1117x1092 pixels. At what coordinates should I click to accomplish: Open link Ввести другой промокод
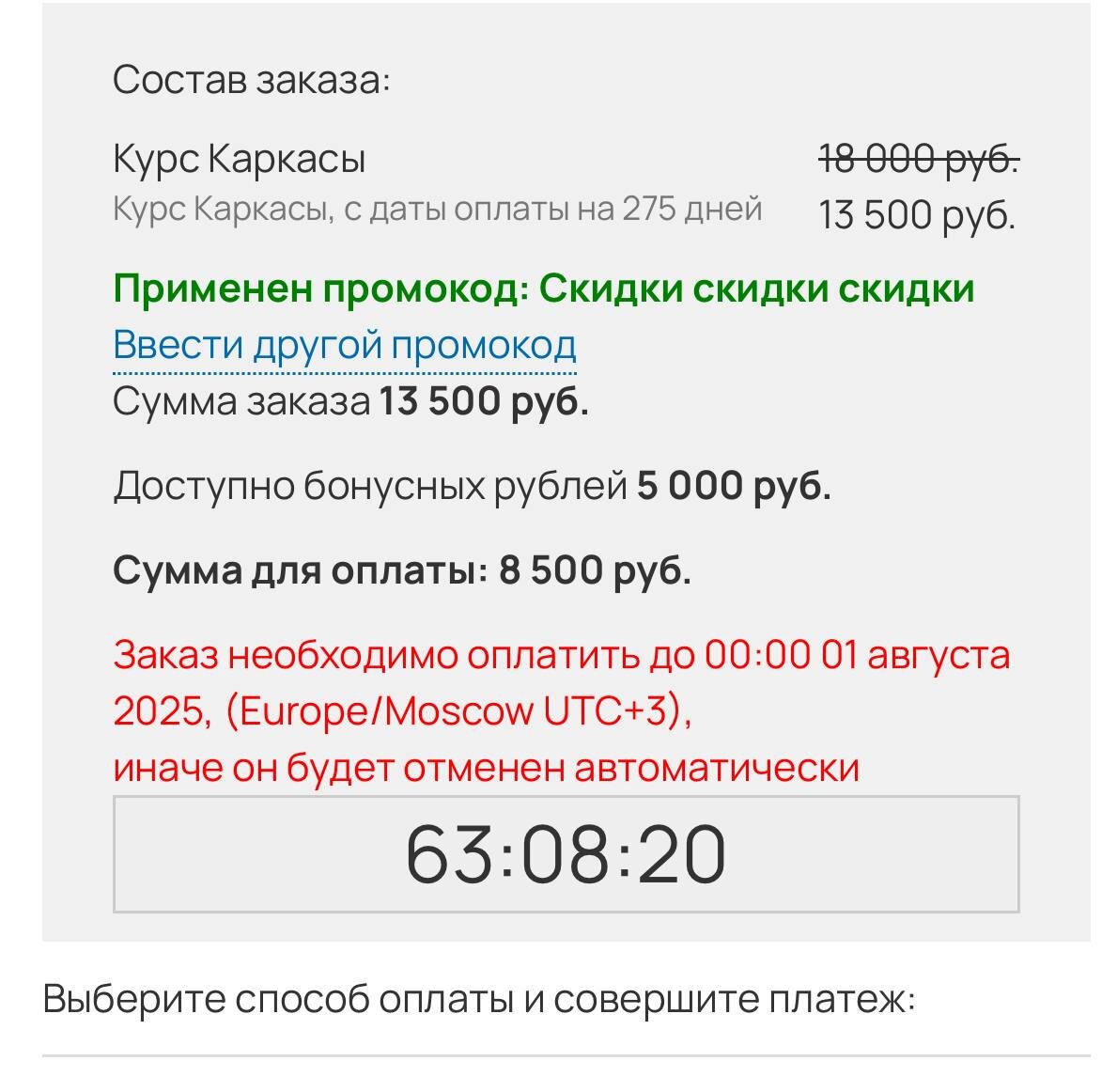click(345, 346)
